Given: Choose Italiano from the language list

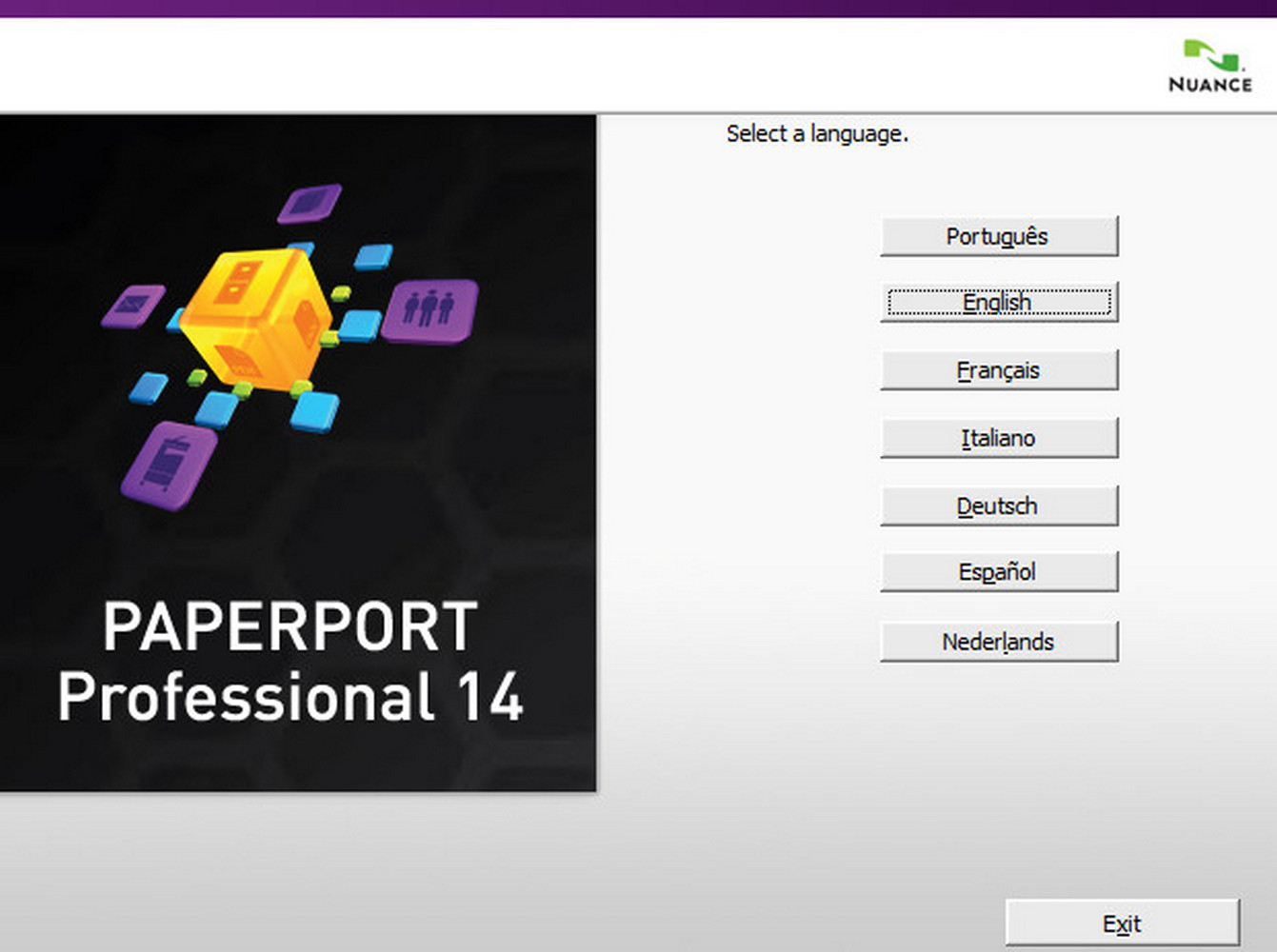Looking at the screenshot, I should click(x=998, y=438).
